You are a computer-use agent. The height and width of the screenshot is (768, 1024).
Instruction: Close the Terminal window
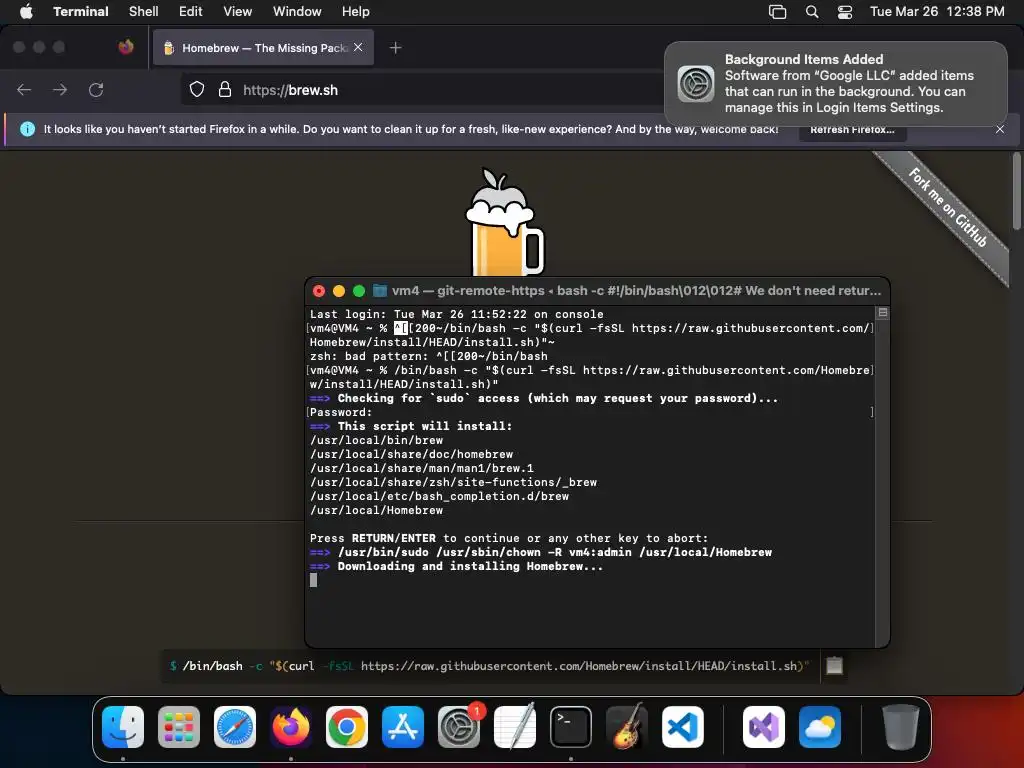pos(319,291)
